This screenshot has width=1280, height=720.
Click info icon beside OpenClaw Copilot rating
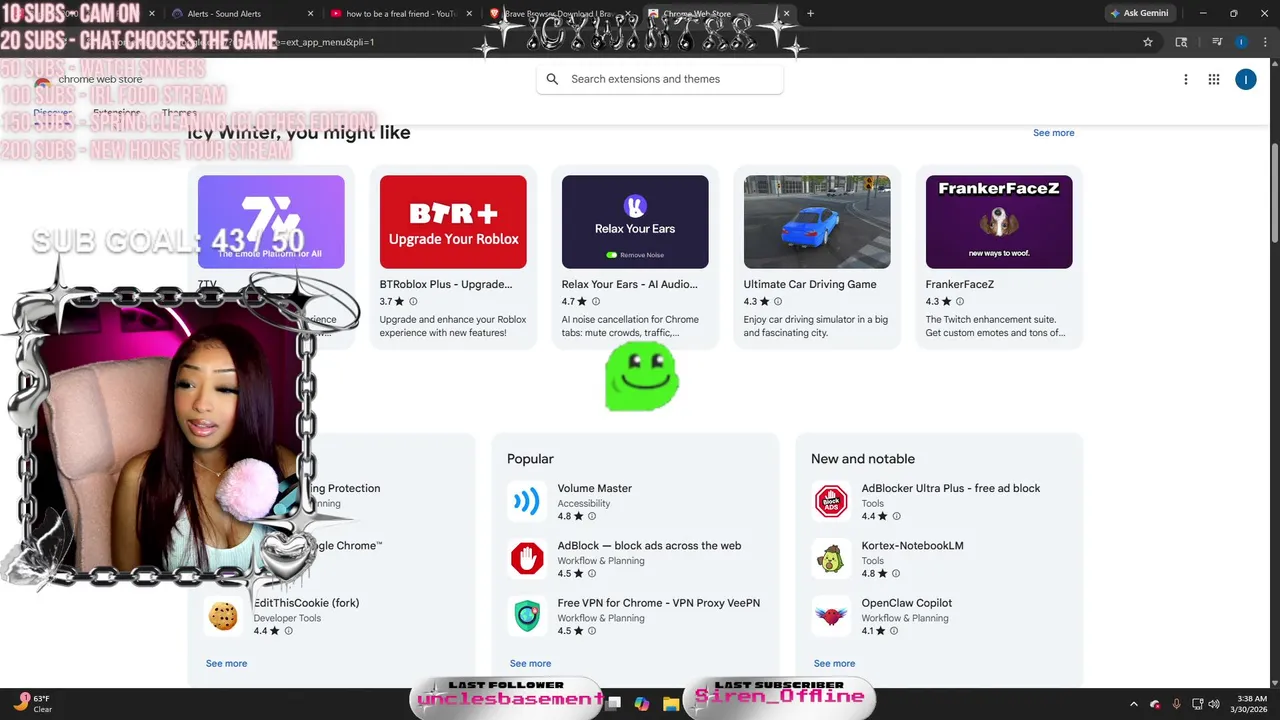click(896, 631)
